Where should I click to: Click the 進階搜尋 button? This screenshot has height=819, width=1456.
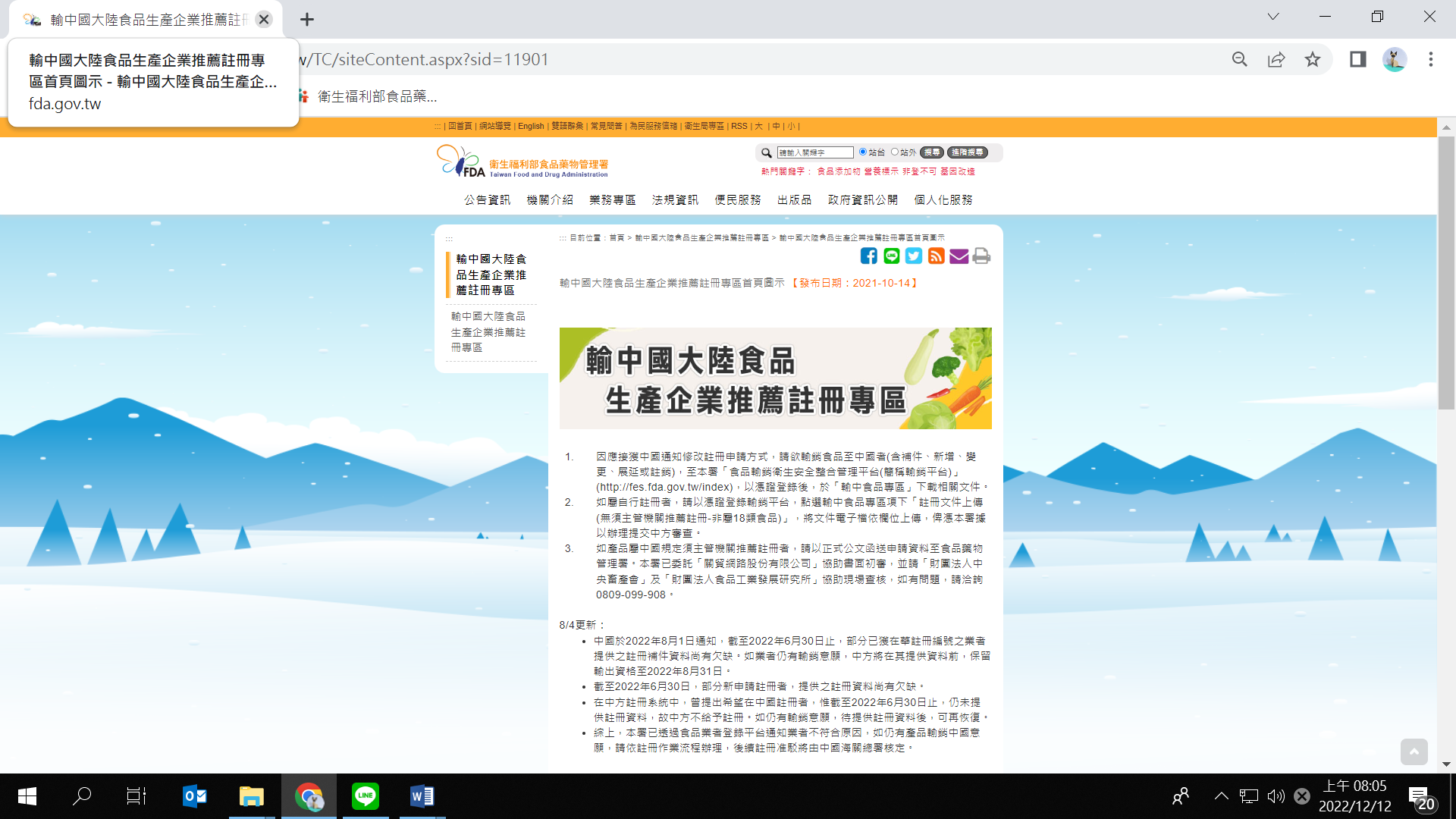point(968,152)
